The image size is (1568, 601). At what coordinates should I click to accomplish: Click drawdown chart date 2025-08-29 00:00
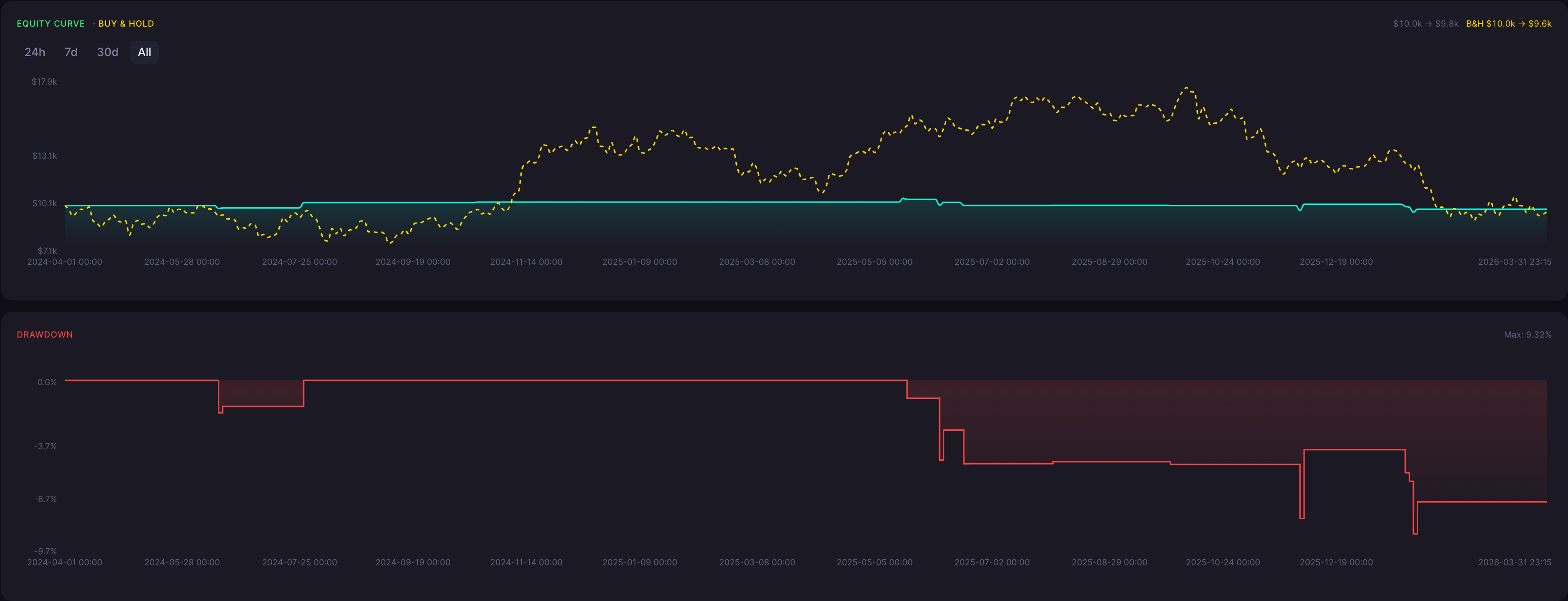[x=1110, y=562]
